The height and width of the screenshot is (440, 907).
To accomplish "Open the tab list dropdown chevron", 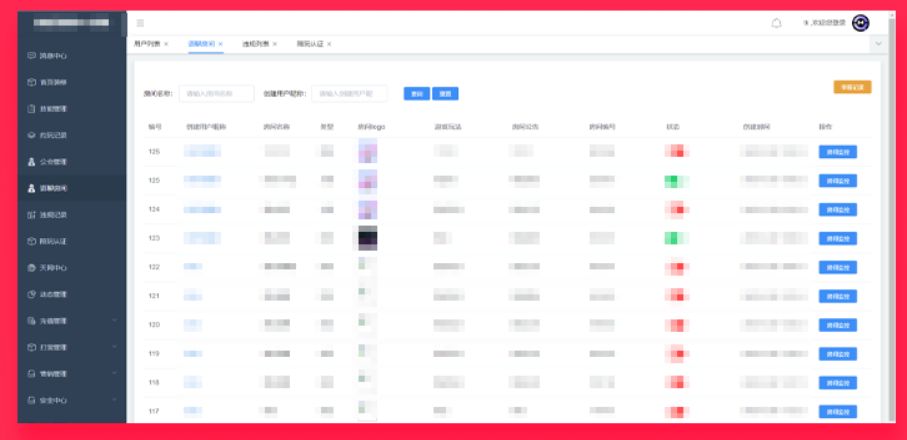I will pos(879,44).
